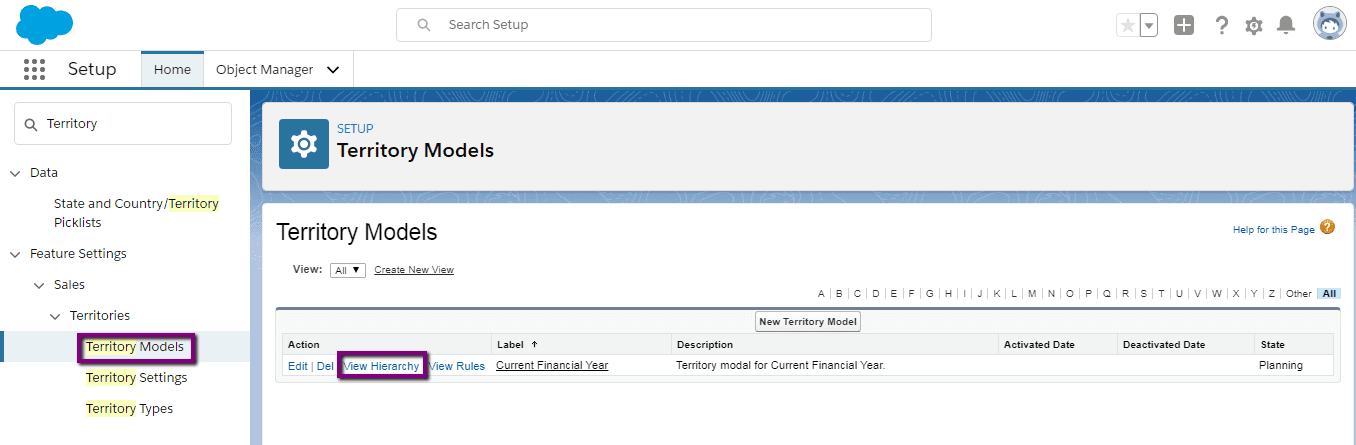Viewport: 1356px width, 445px height.
Task: Open the notifications bell icon
Action: point(1286,25)
